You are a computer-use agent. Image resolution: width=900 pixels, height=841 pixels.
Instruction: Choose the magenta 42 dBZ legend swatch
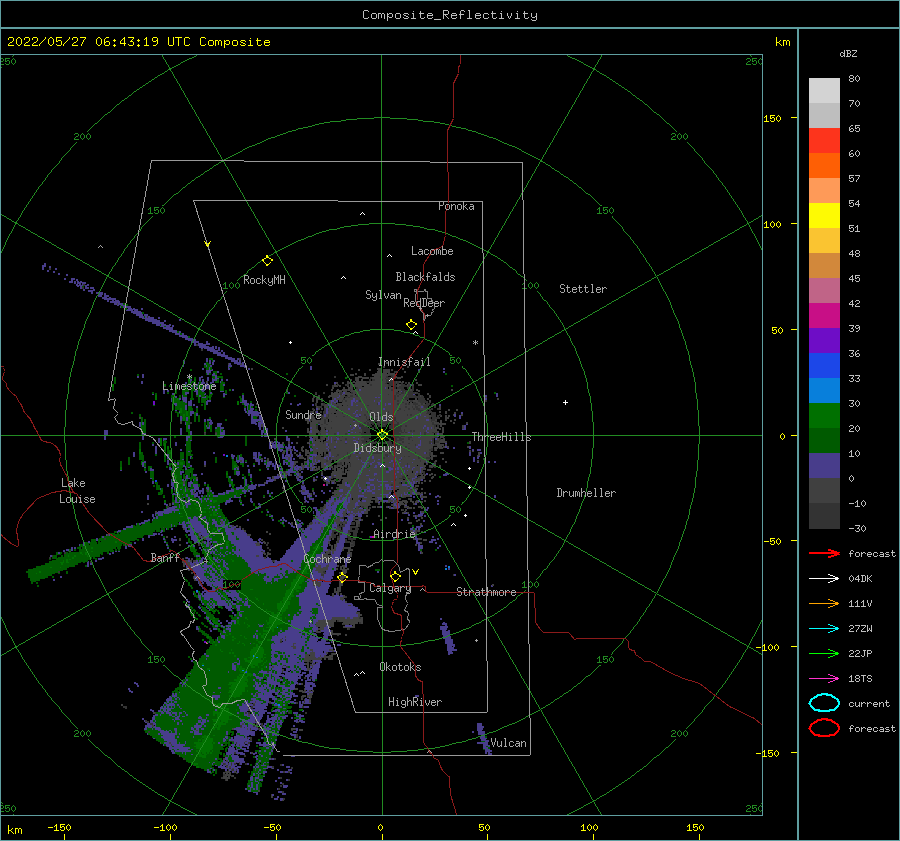[x=824, y=315]
